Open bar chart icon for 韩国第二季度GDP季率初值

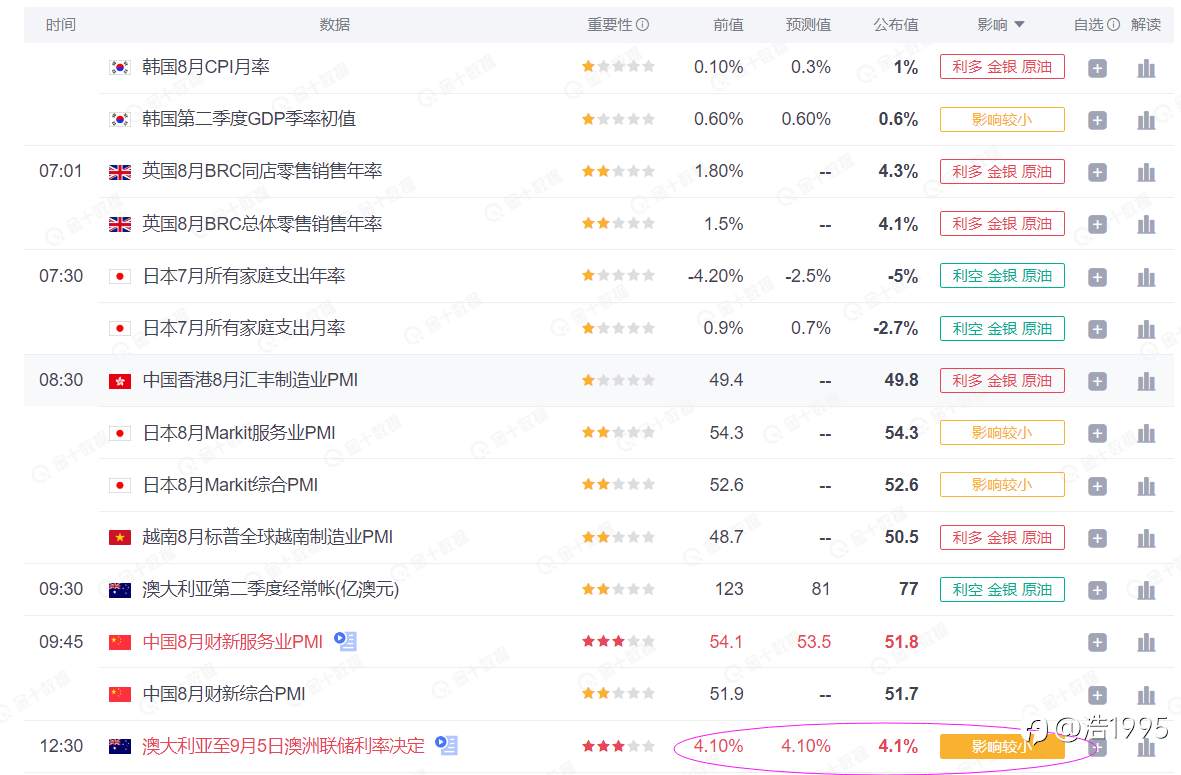[x=1146, y=121]
